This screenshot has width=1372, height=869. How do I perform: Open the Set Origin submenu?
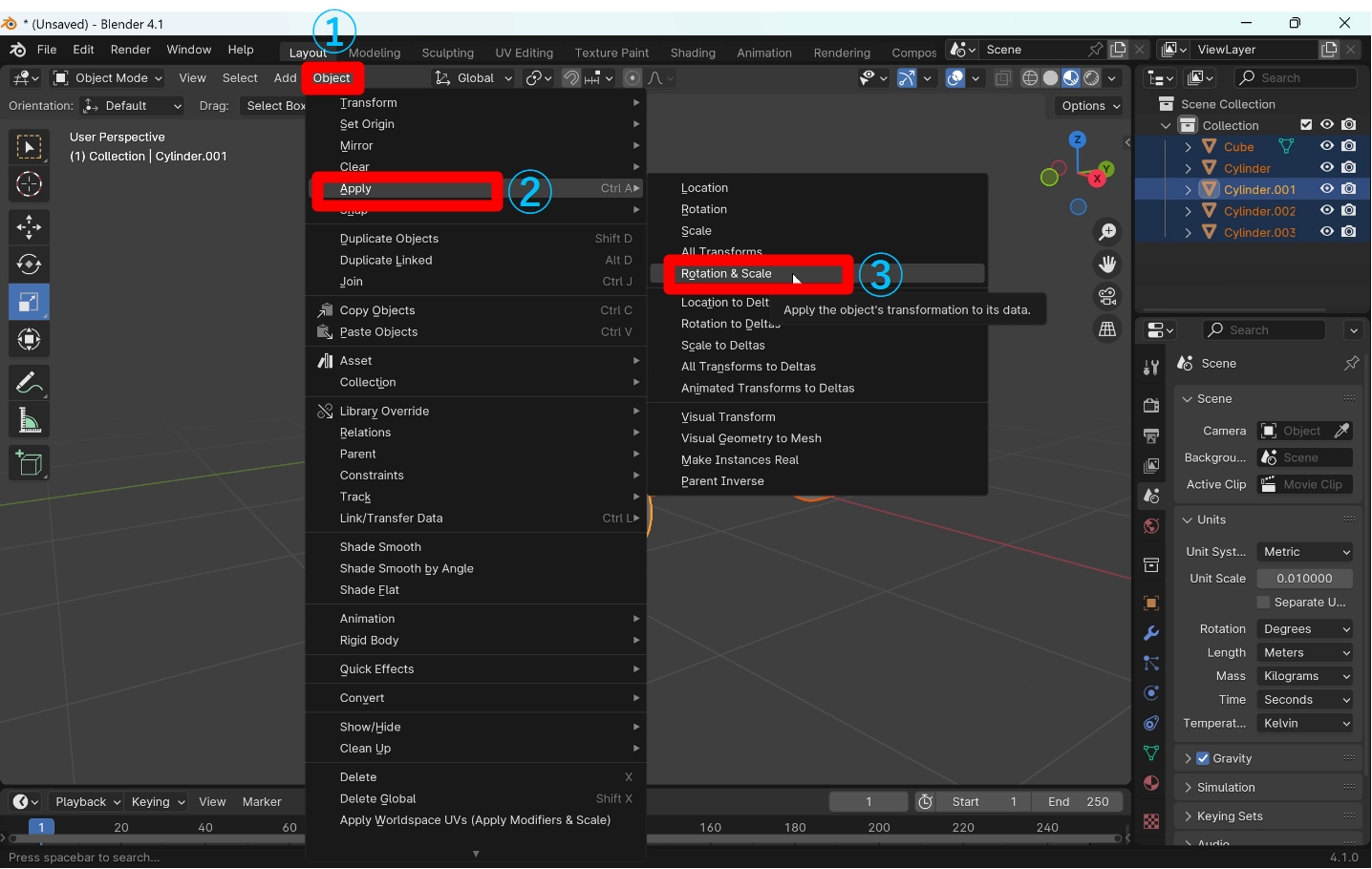476,124
